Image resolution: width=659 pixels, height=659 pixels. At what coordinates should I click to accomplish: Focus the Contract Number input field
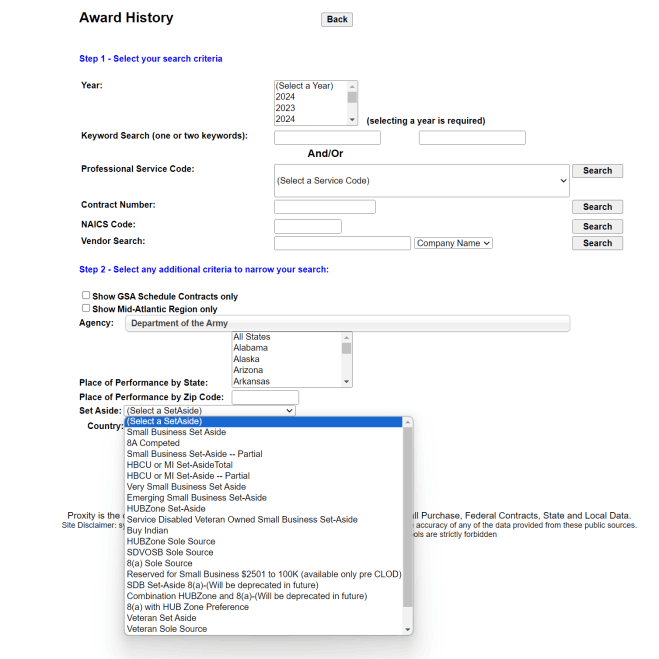[x=325, y=207]
